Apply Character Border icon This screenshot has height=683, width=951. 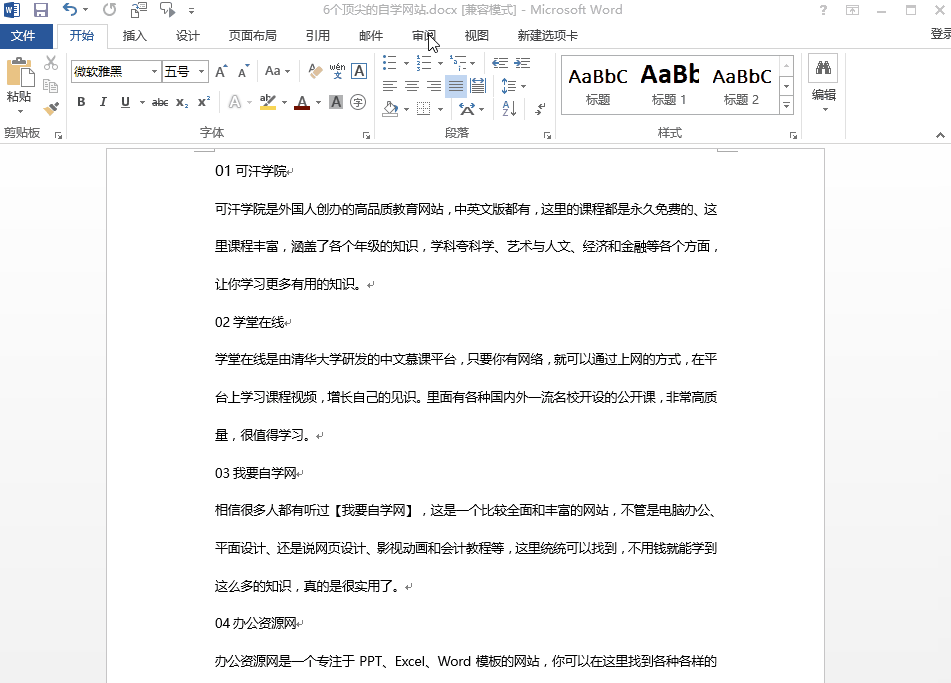pos(359,72)
